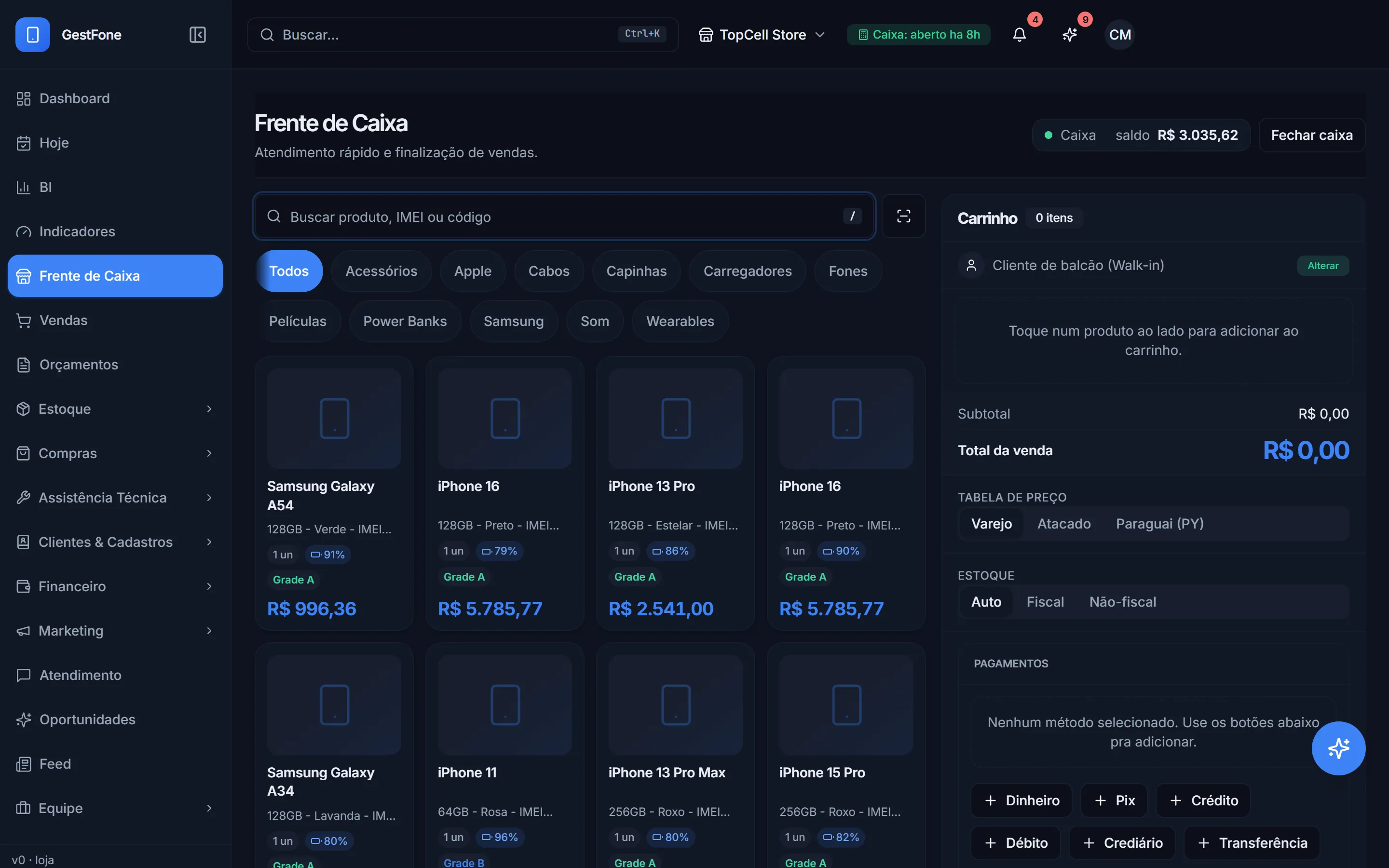Focus the global Buscar search field

(463, 34)
